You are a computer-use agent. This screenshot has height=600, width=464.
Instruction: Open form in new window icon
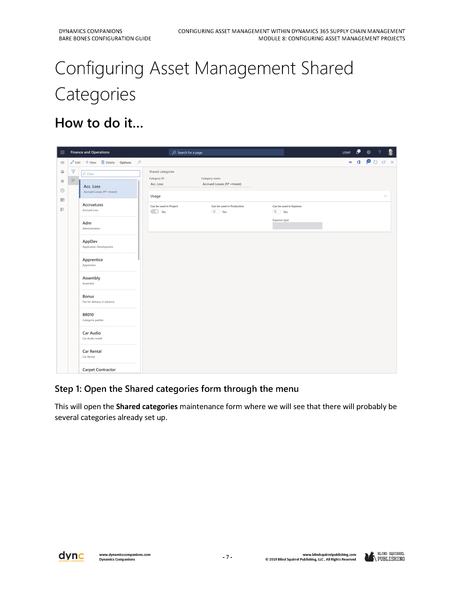(384, 162)
